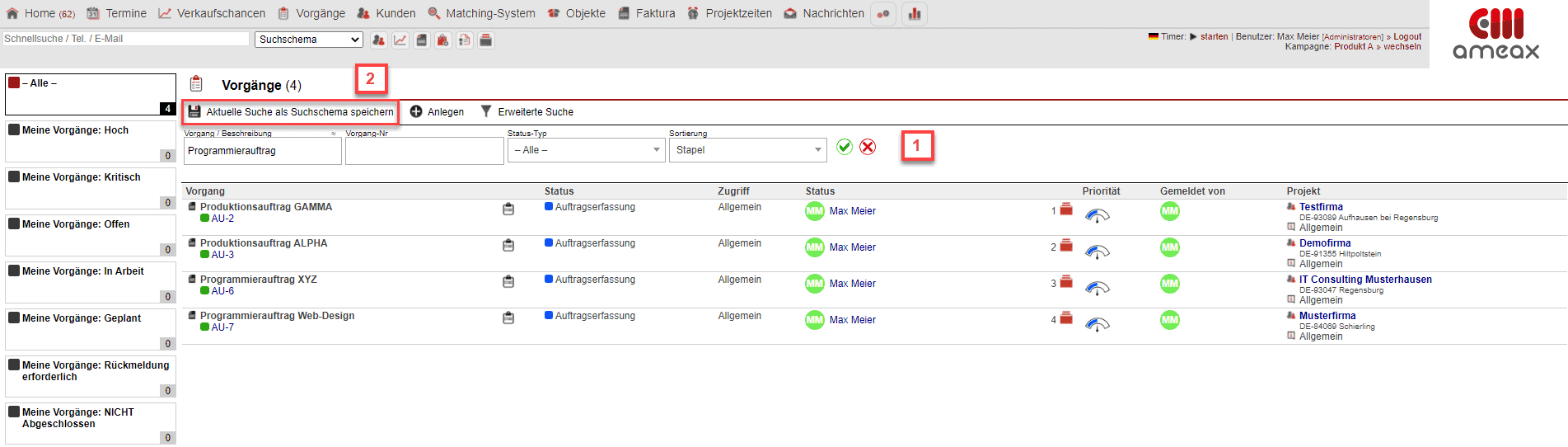
Task: Click red stack icon in Testfirma row
Action: 1066,209
